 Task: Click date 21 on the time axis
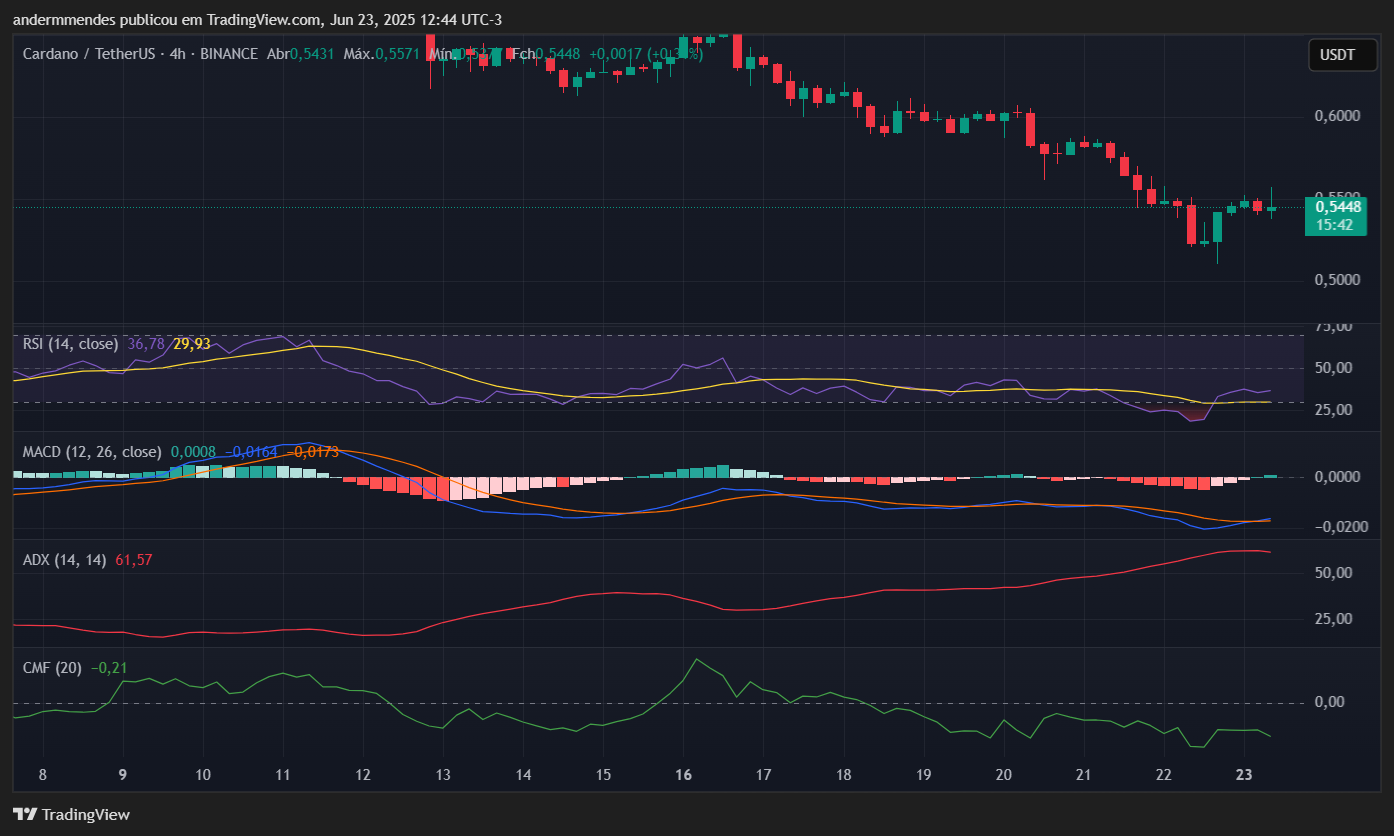click(1083, 775)
